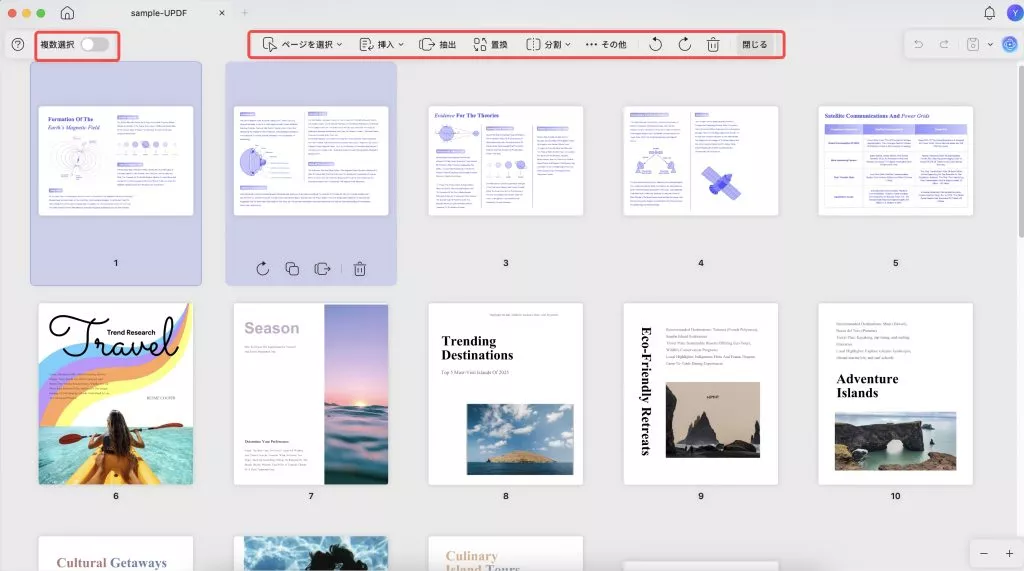Select the sample-UPDF tab
The image size is (1024, 571).
159,13
